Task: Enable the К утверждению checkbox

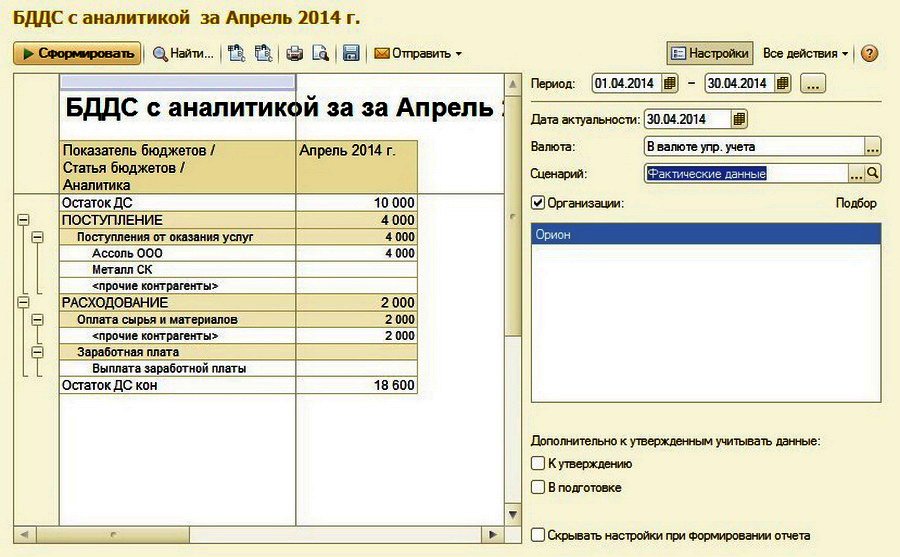Action: 538,463
